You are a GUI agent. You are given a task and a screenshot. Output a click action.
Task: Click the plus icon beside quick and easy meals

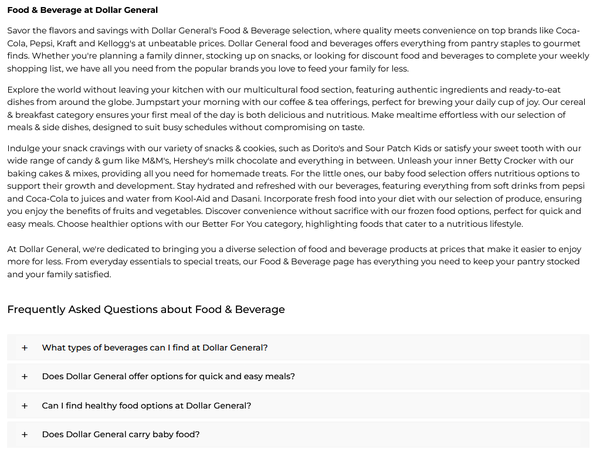[24, 377]
